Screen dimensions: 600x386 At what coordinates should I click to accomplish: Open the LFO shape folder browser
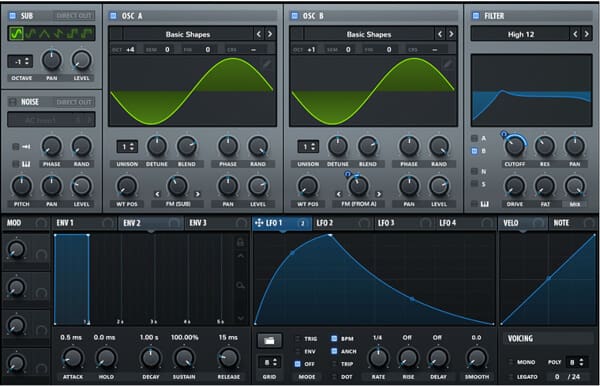[x=269, y=340]
